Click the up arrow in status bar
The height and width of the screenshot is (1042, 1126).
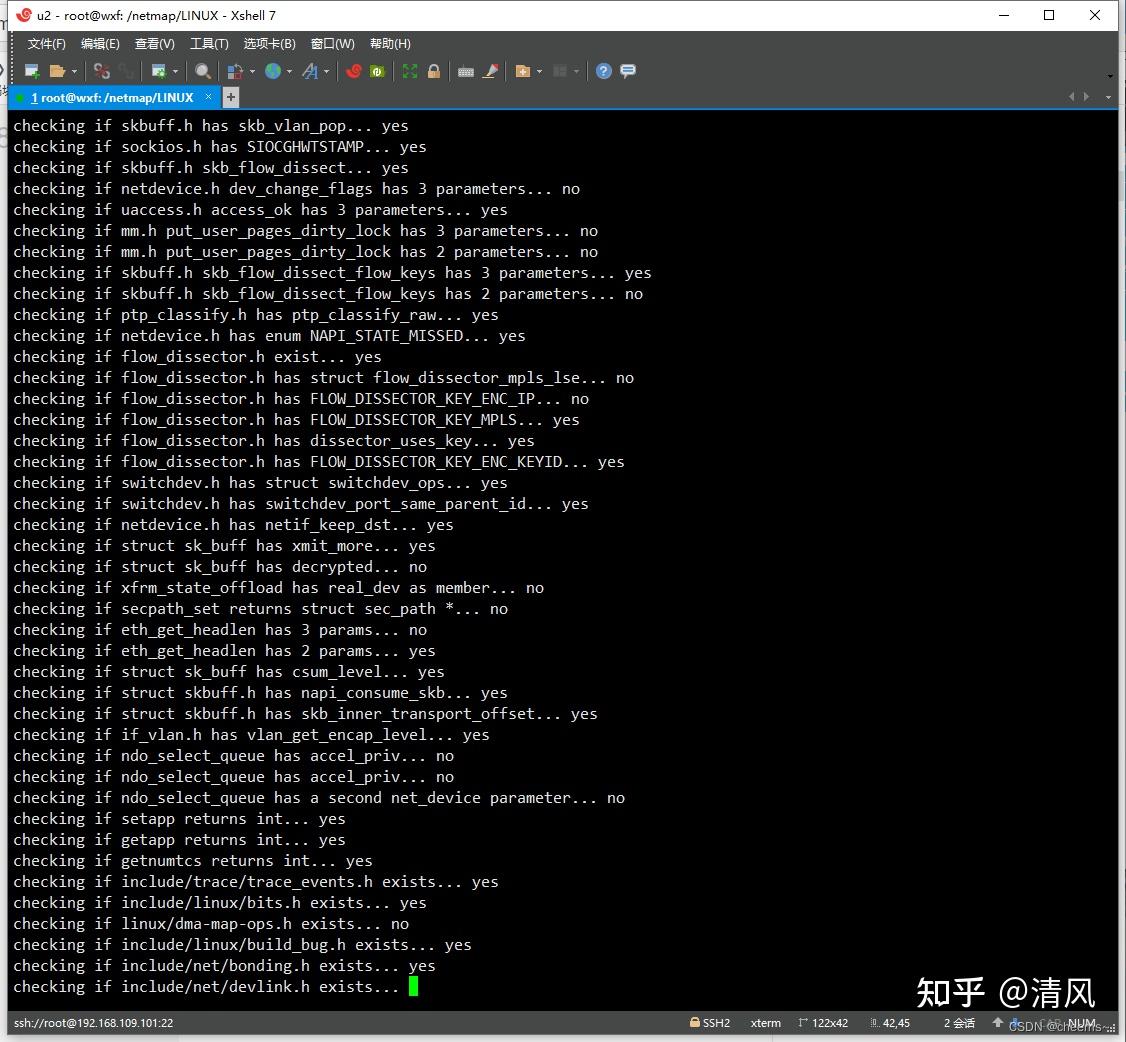click(x=997, y=1022)
